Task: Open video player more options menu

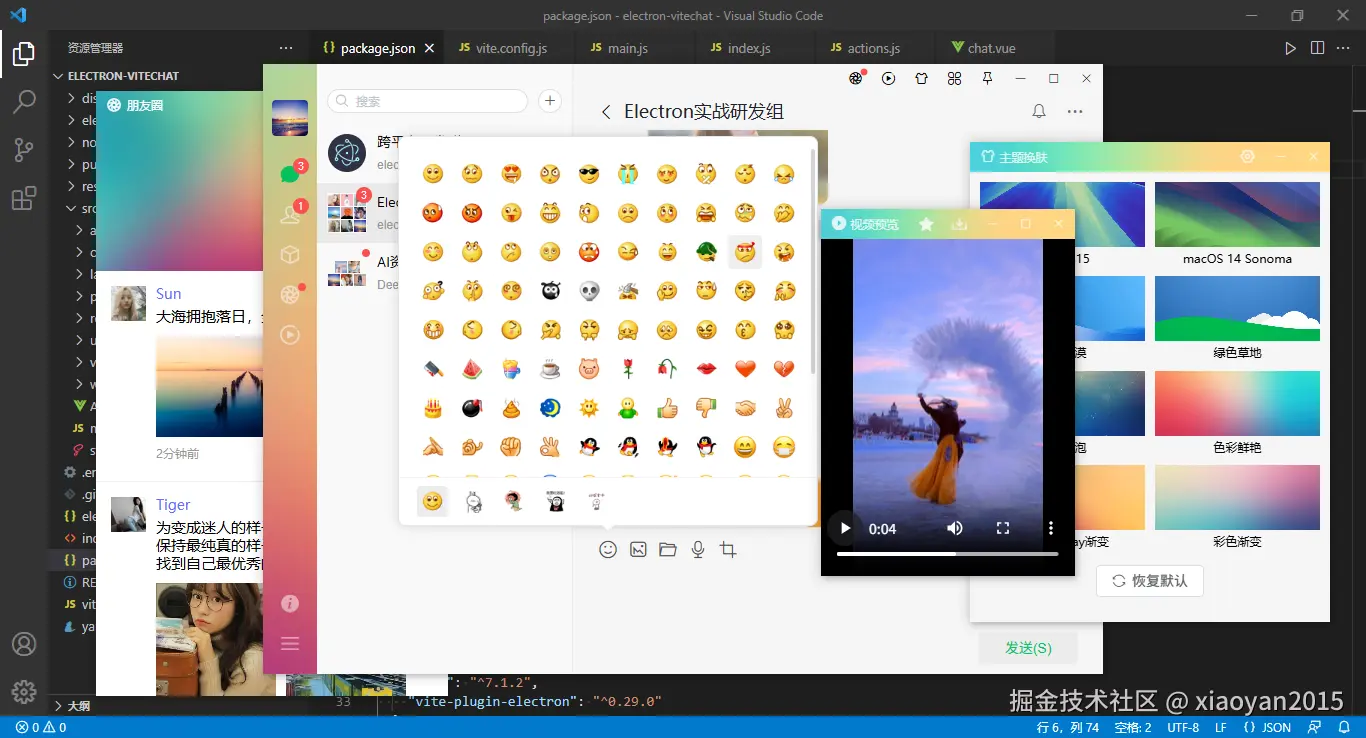Action: (x=1051, y=528)
